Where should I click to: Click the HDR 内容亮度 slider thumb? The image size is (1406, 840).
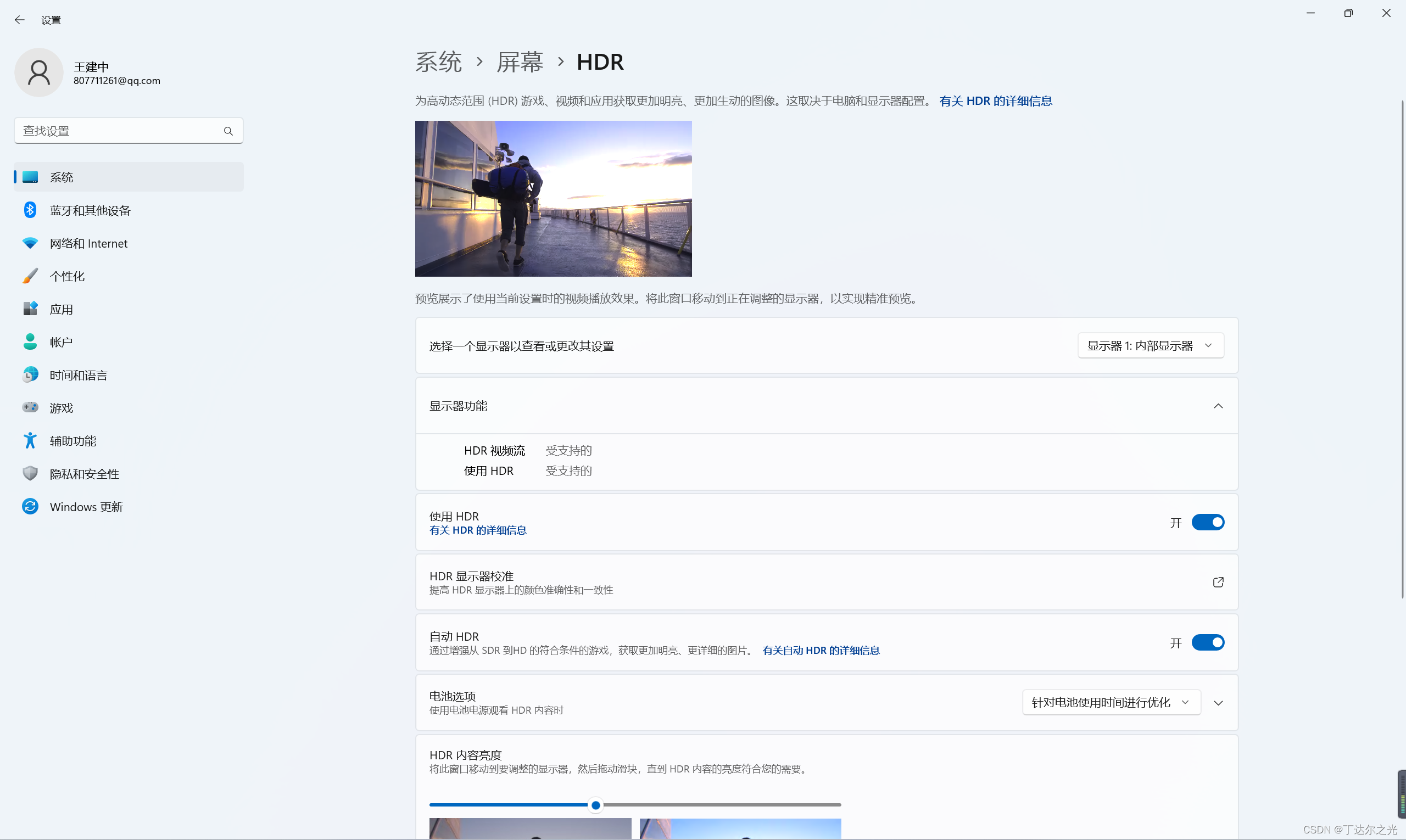596,805
